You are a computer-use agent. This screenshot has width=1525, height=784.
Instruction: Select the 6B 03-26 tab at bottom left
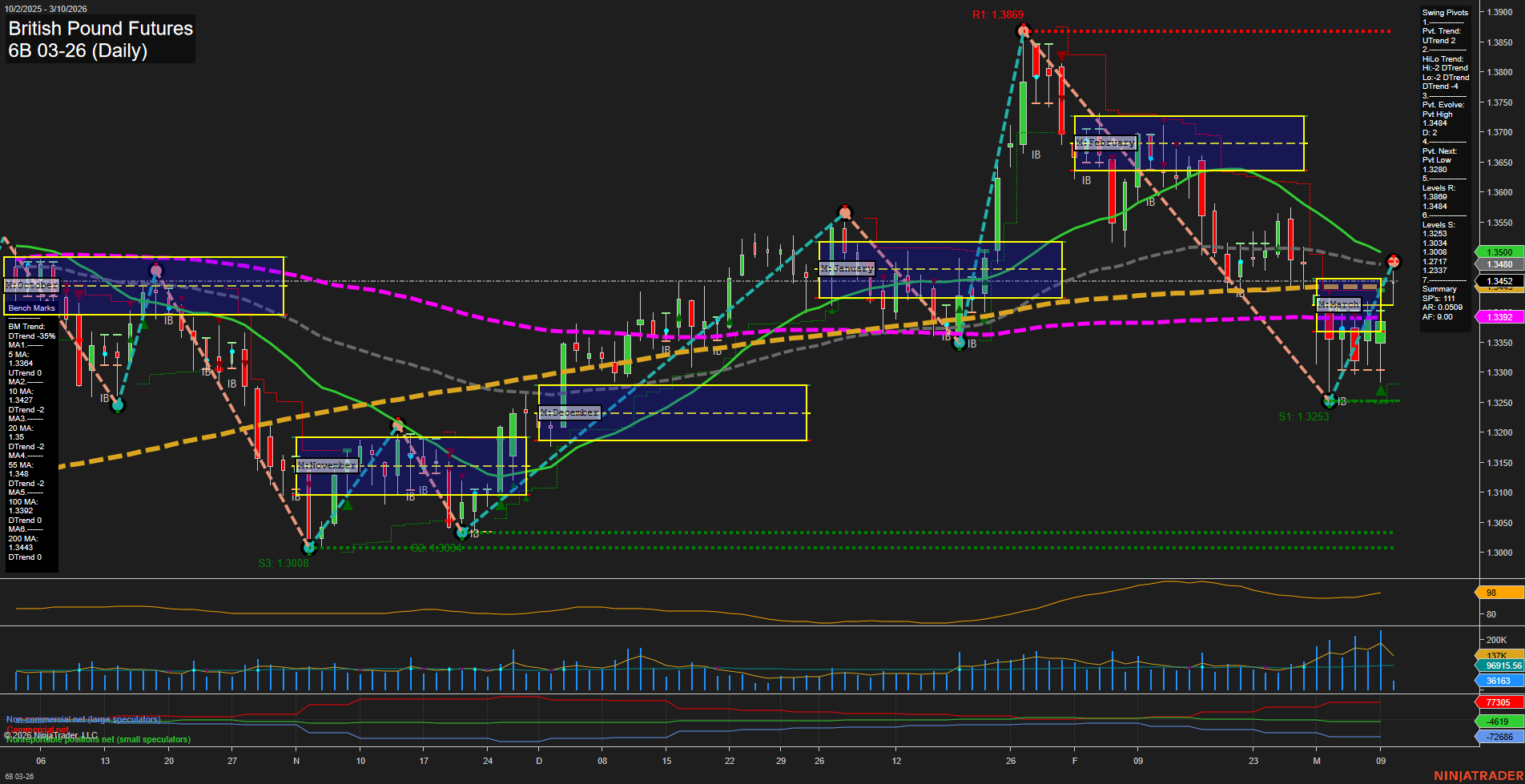pos(18,777)
